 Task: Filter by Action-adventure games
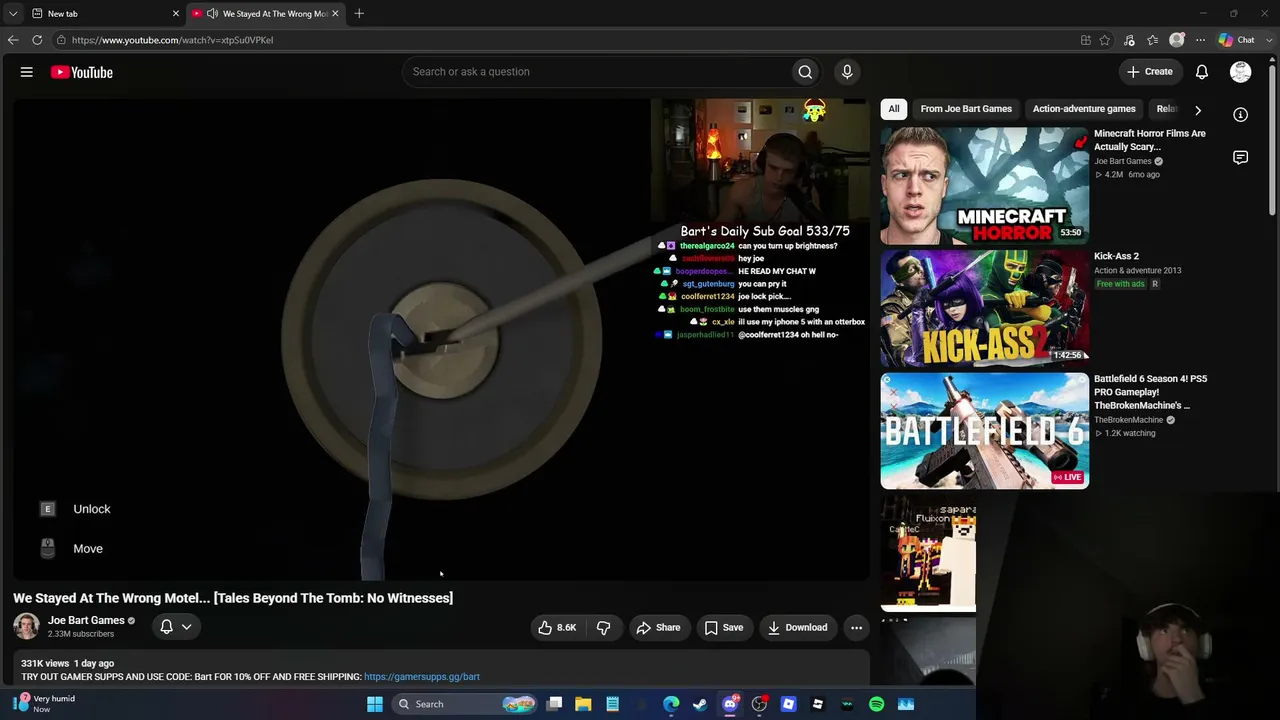pyautogui.click(x=1084, y=109)
